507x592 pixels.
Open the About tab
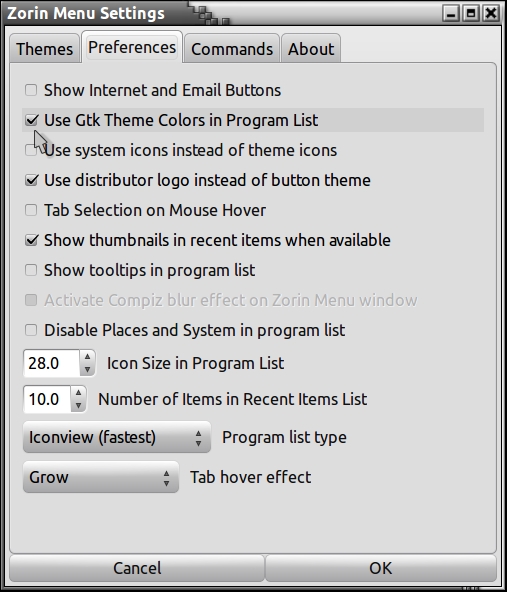(x=311, y=49)
